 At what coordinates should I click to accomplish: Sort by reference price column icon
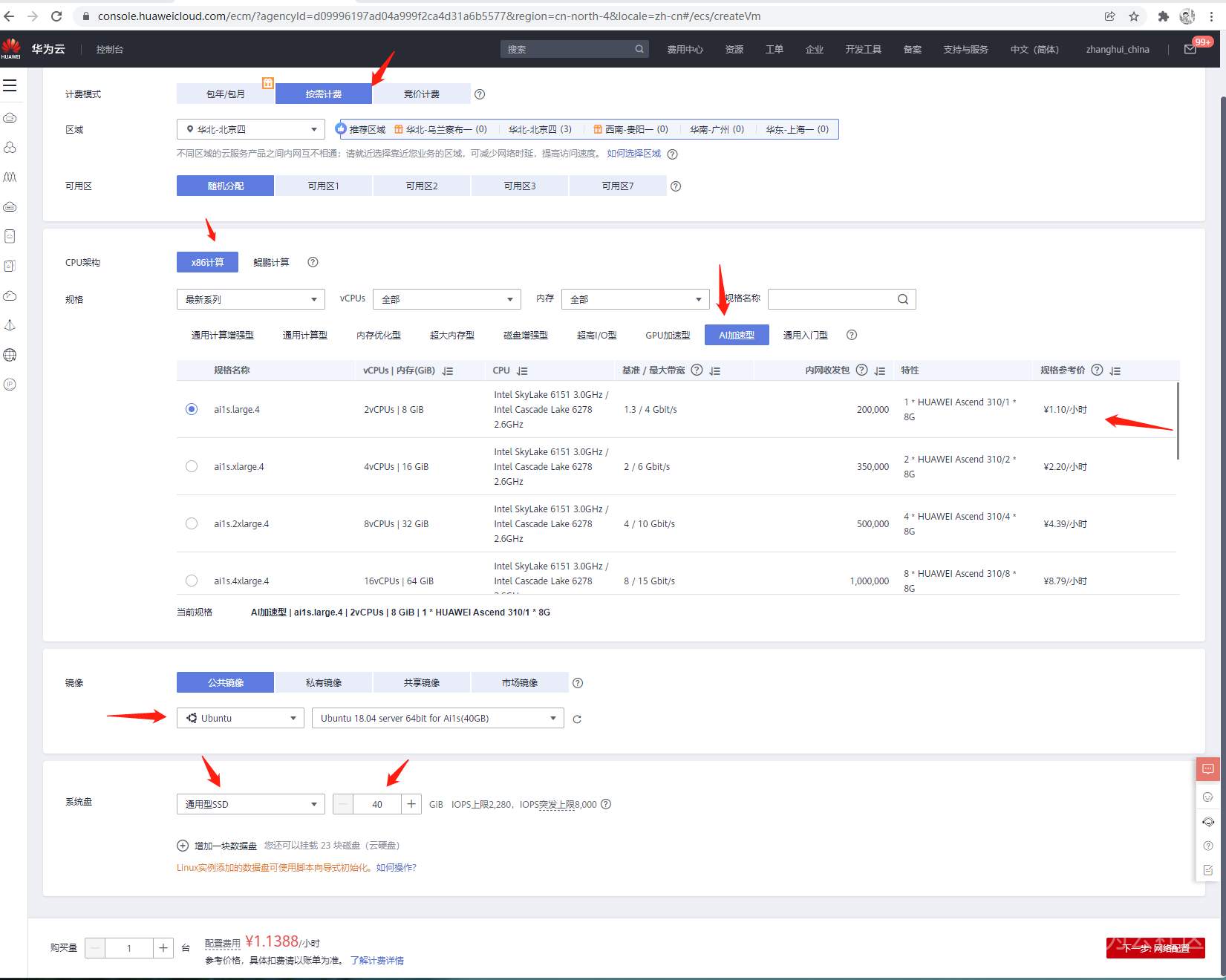click(x=1115, y=370)
